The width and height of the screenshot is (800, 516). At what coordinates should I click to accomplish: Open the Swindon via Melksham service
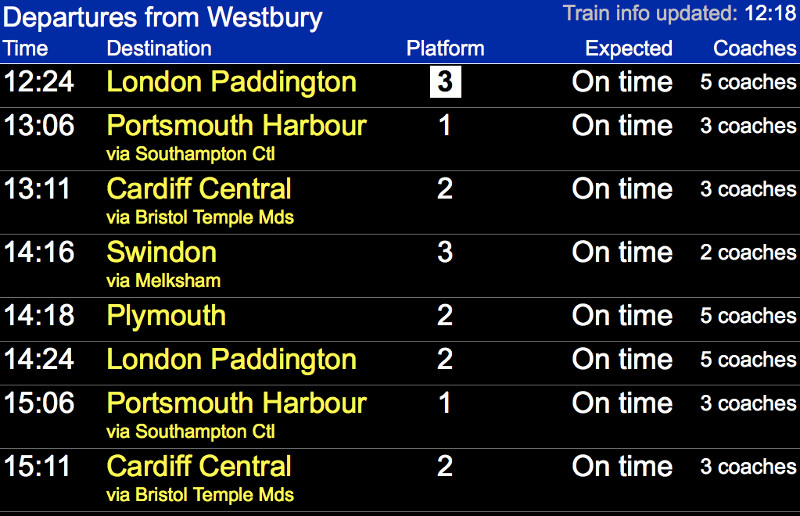click(x=162, y=252)
